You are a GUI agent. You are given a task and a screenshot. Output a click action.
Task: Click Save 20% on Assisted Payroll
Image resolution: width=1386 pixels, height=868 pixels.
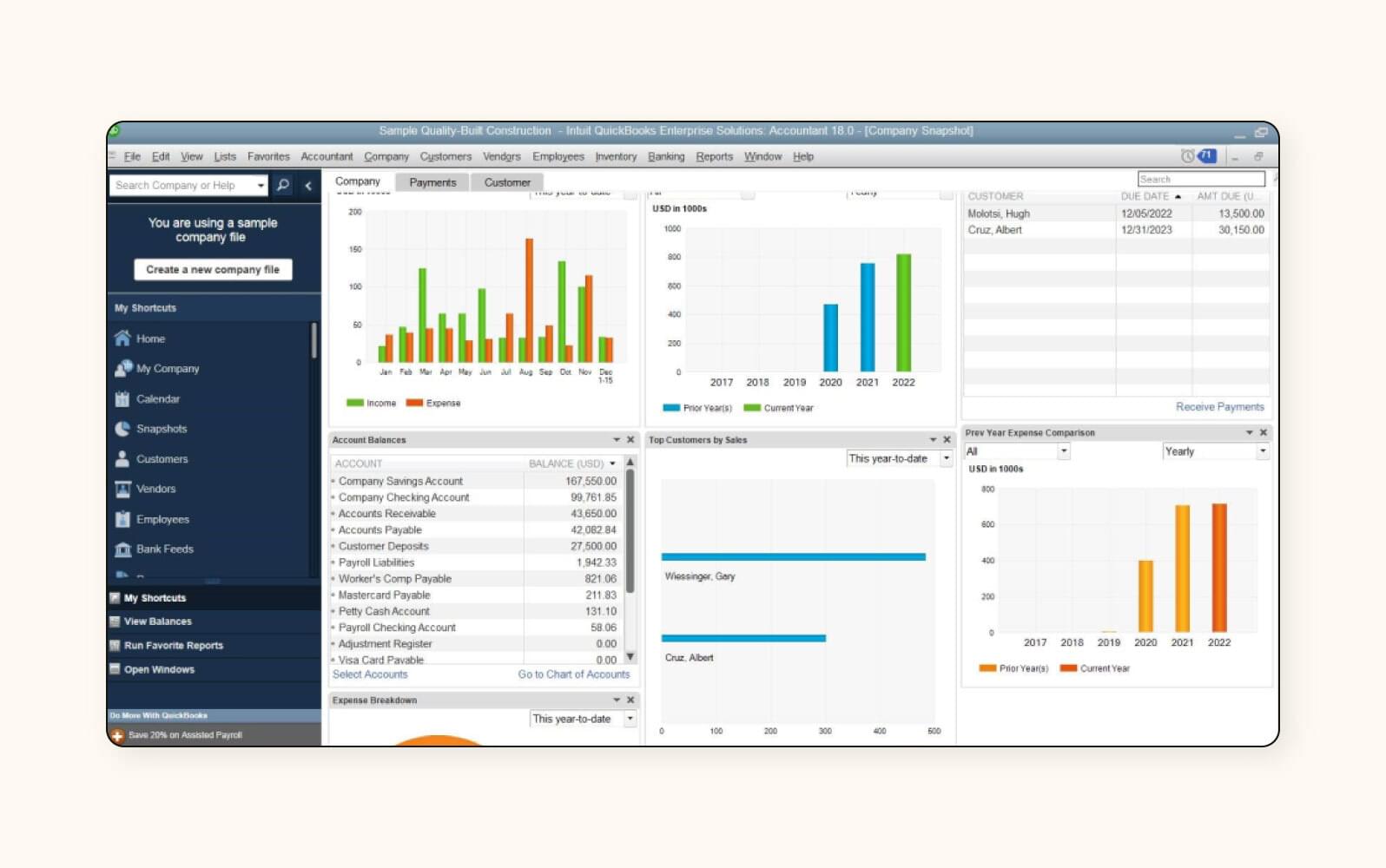tap(185, 735)
